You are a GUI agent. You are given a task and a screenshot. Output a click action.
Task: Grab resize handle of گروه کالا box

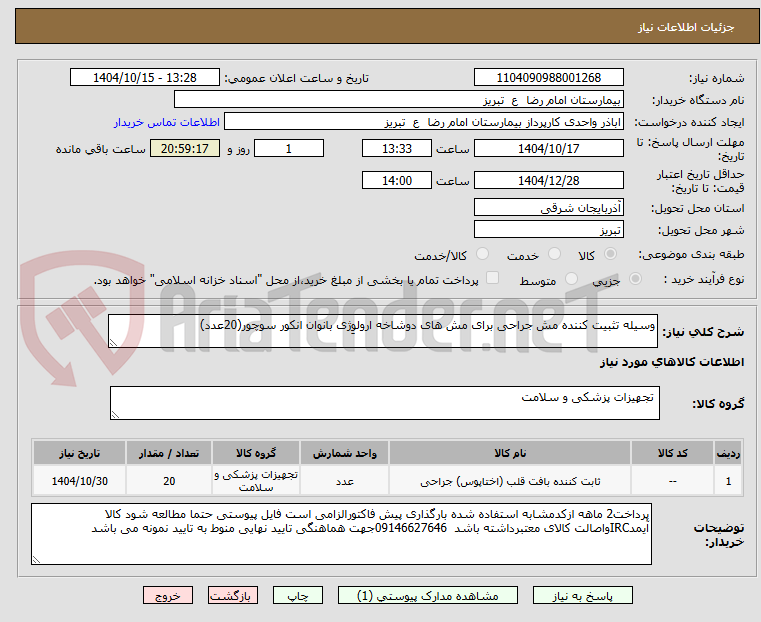pos(116,414)
